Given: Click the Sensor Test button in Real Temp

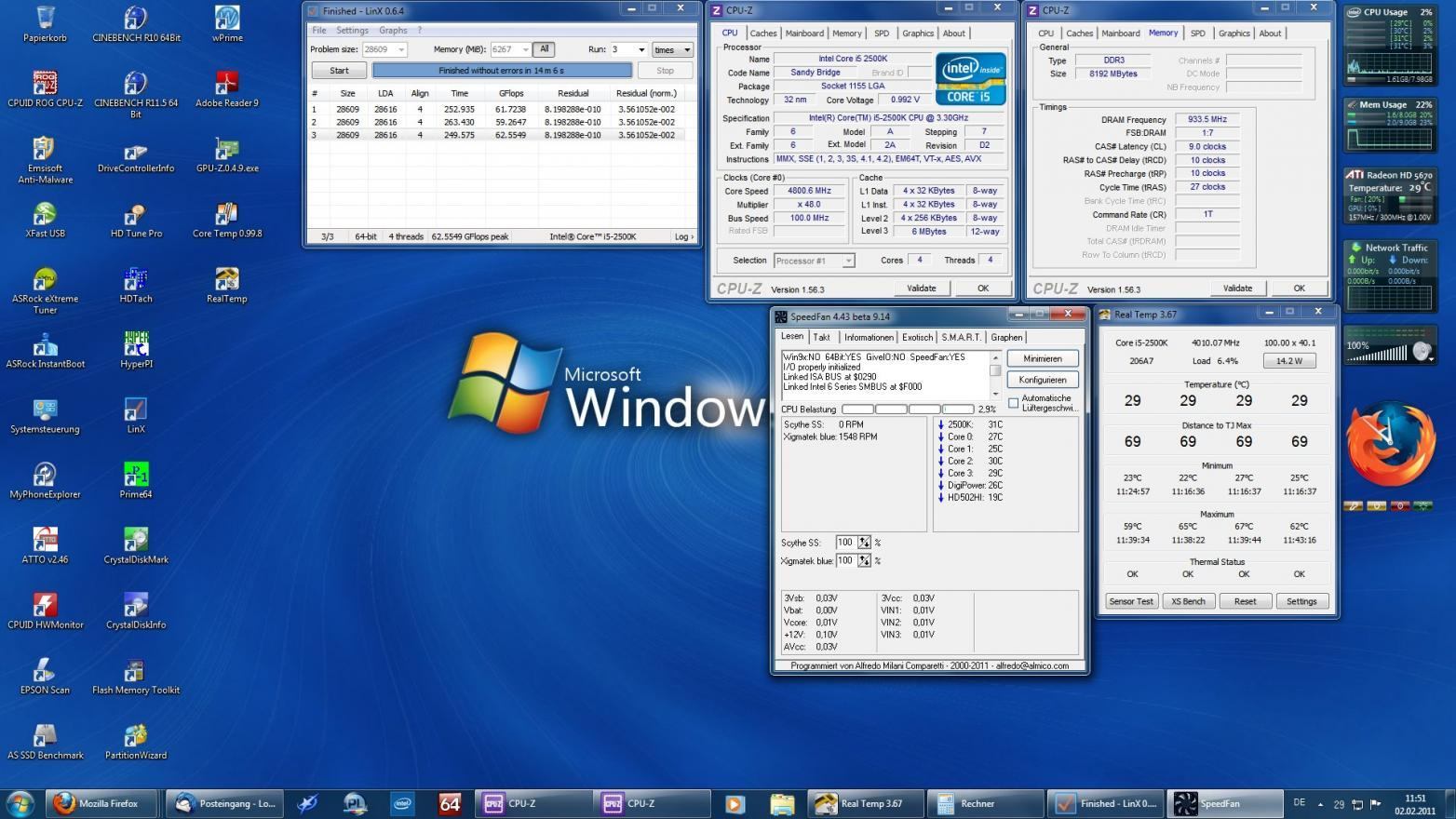Looking at the screenshot, I should coord(1131,601).
